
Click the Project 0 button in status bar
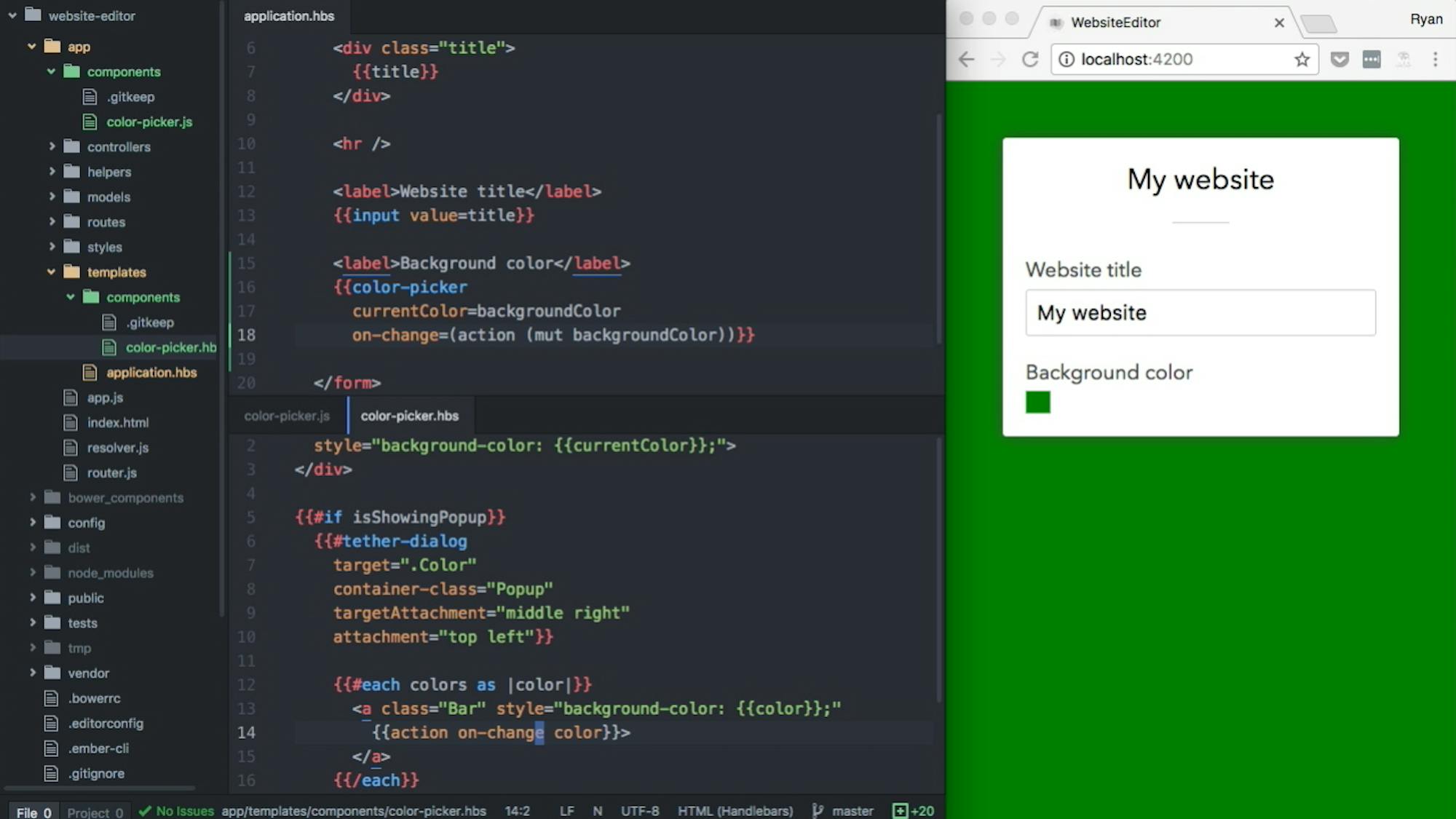[x=95, y=810]
